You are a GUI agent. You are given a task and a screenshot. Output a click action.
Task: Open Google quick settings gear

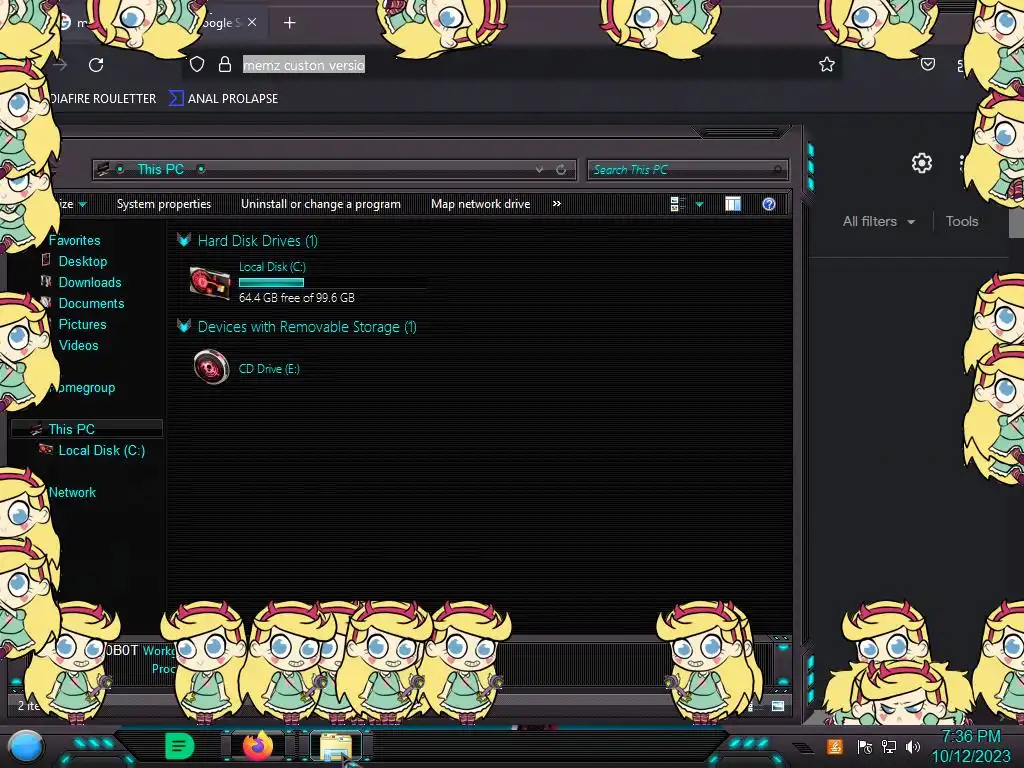[x=921, y=163]
